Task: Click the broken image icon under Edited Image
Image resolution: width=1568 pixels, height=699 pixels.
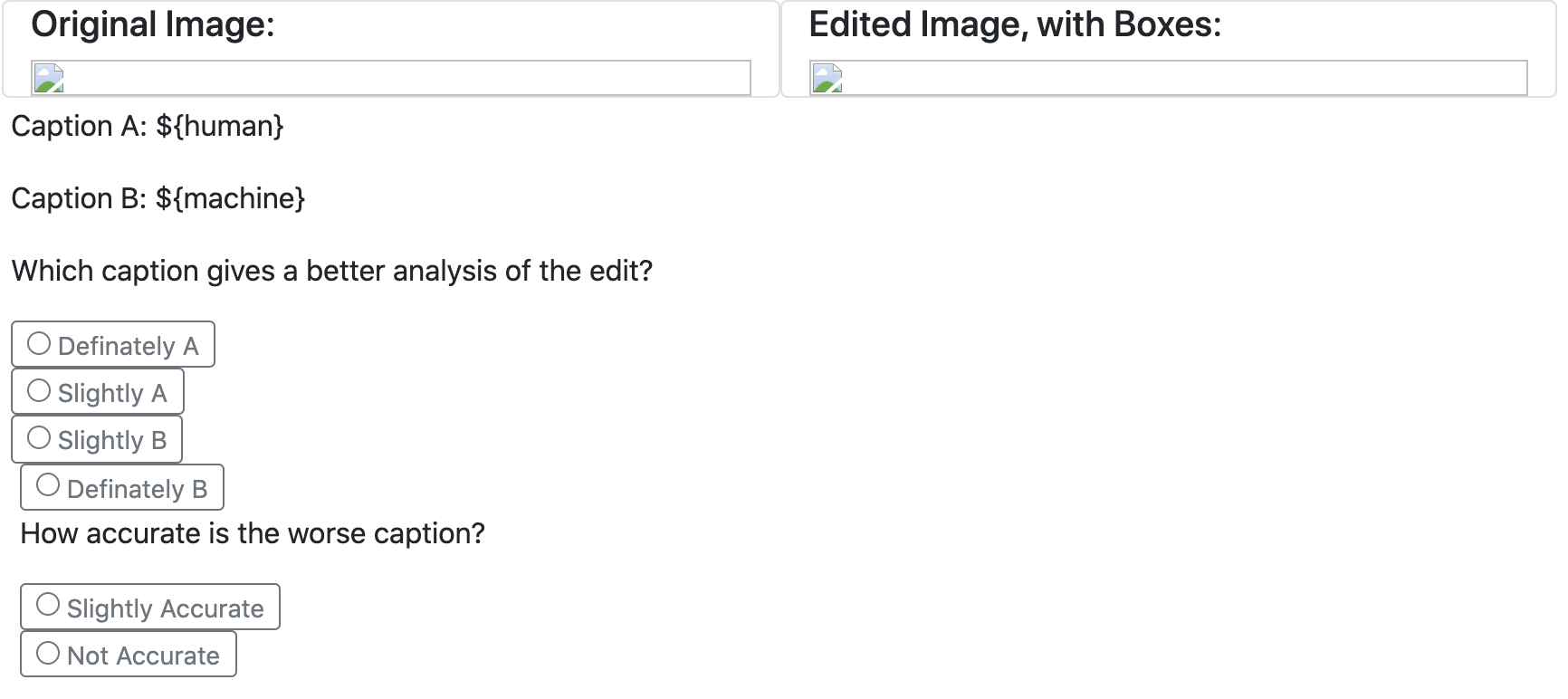Action: [x=827, y=79]
